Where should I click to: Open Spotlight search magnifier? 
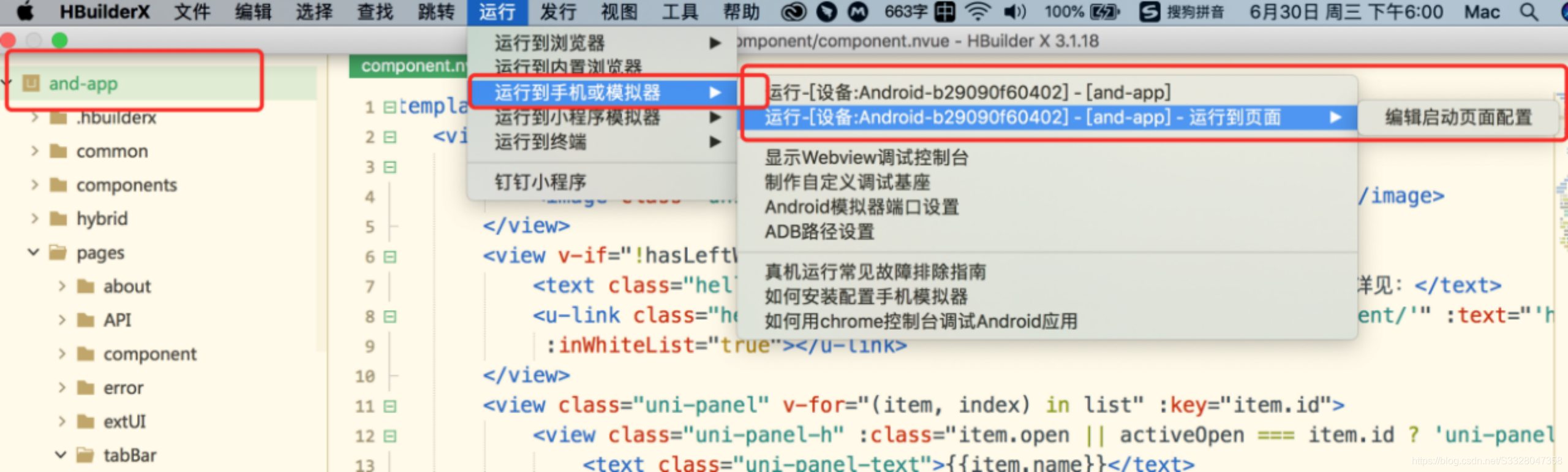[x=1529, y=12]
